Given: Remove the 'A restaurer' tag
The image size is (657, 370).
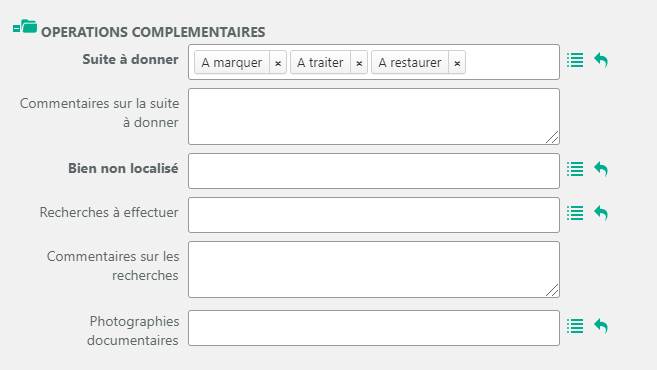Looking at the screenshot, I should point(457,63).
